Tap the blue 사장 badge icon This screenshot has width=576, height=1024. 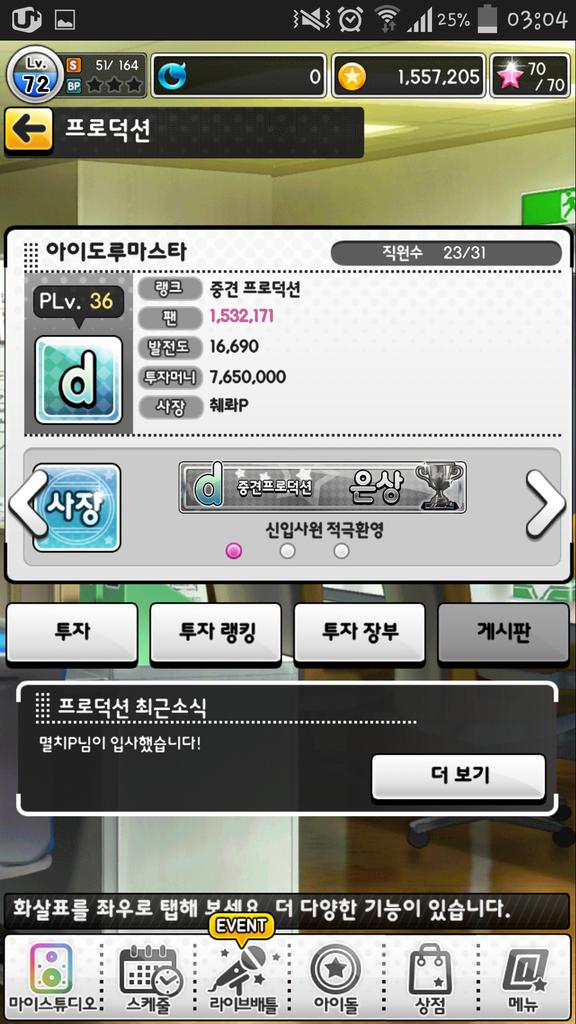tap(76, 507)
